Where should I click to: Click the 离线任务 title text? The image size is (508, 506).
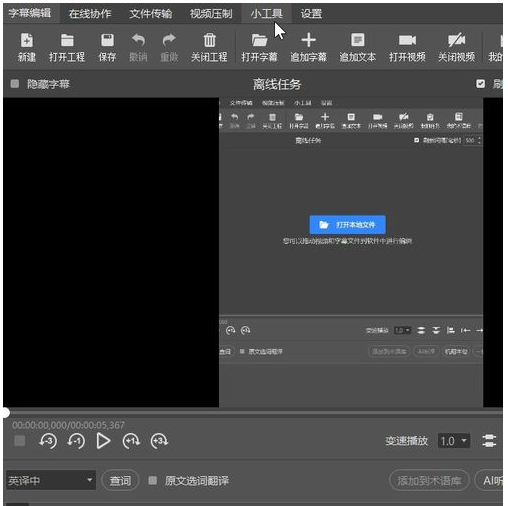277,84
